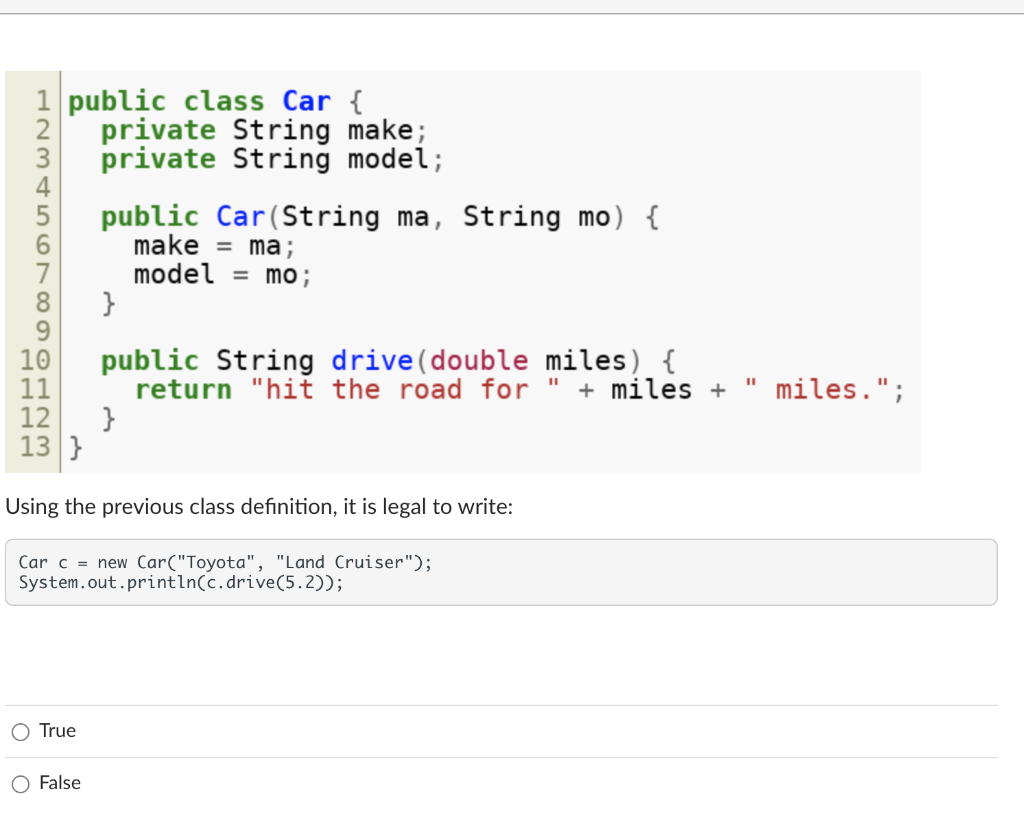The image size is (1024, 820).
Task: Click the new Car Toyota code snippet line
Action: tap(225, 562)
